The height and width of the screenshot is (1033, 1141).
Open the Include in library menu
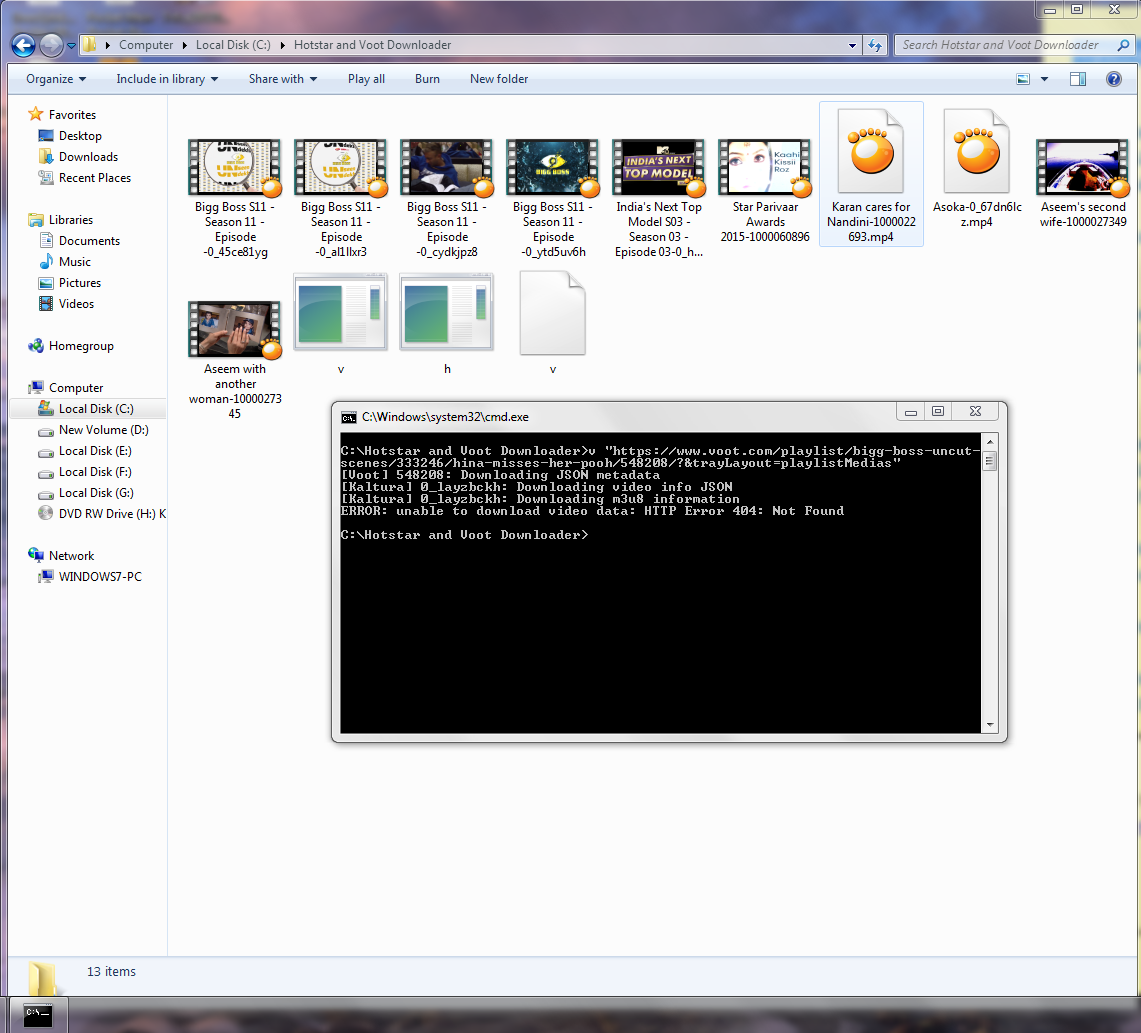(167, 79)
